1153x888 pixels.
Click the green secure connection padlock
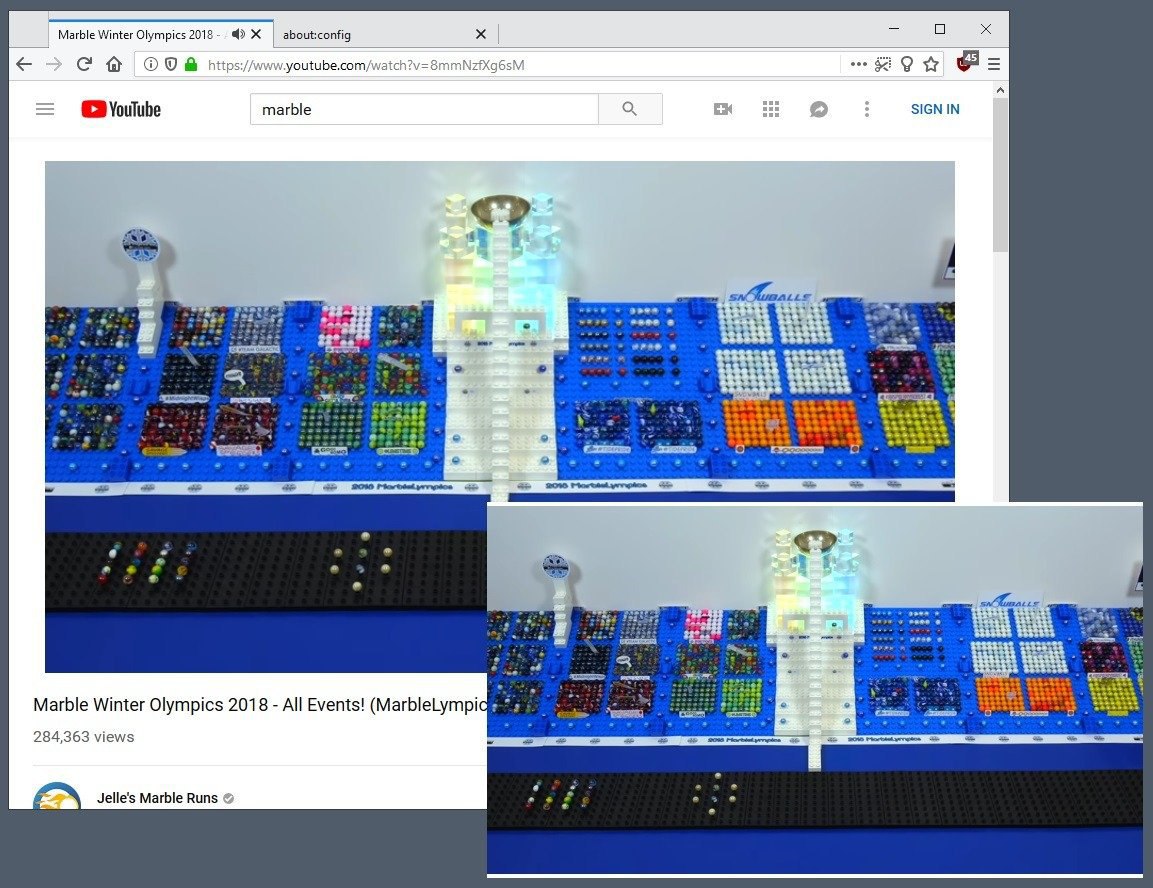pos(191,65)
